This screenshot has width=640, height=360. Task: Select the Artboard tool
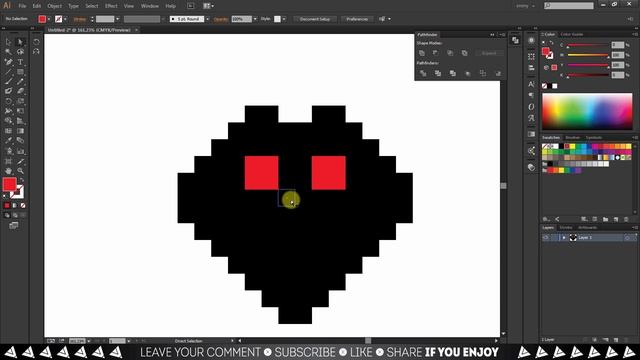8,161
